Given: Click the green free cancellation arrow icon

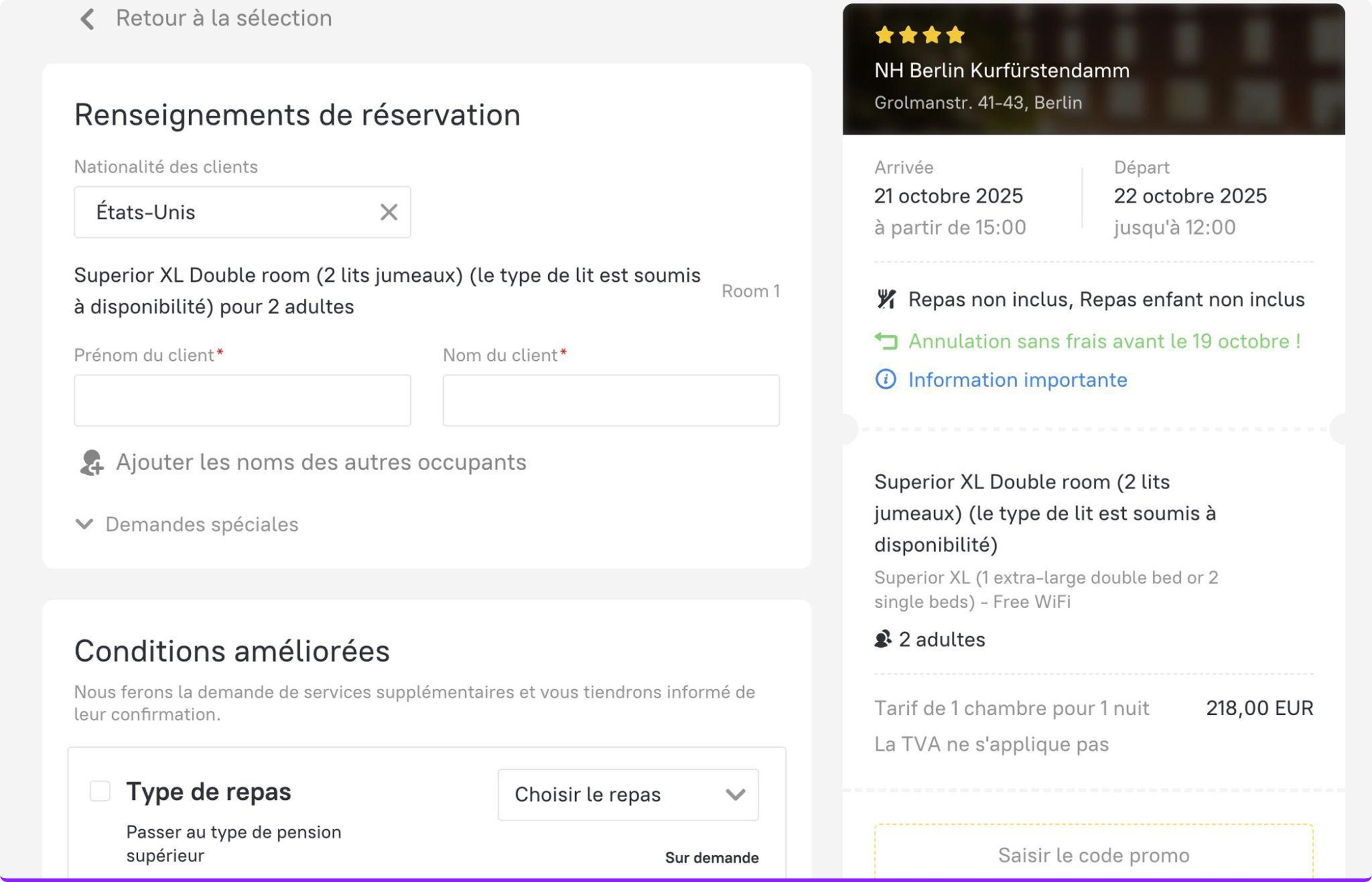Looking at the screenshot, I should pyautogui.click(x=886, y=342).
